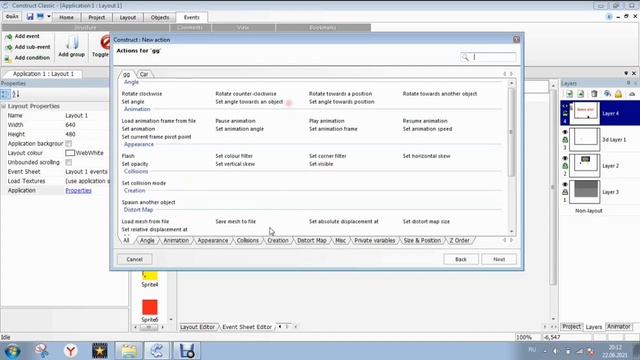This screenshot has width=640, height=360.
Task: Click the Next button in dialog
Action: [499, 259]
